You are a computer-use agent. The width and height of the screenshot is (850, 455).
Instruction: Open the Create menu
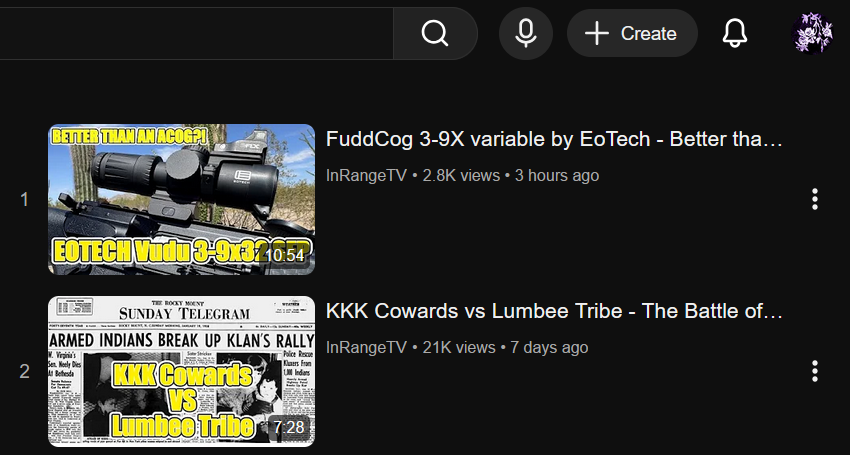pyautogui.click(x=632, y=34)
